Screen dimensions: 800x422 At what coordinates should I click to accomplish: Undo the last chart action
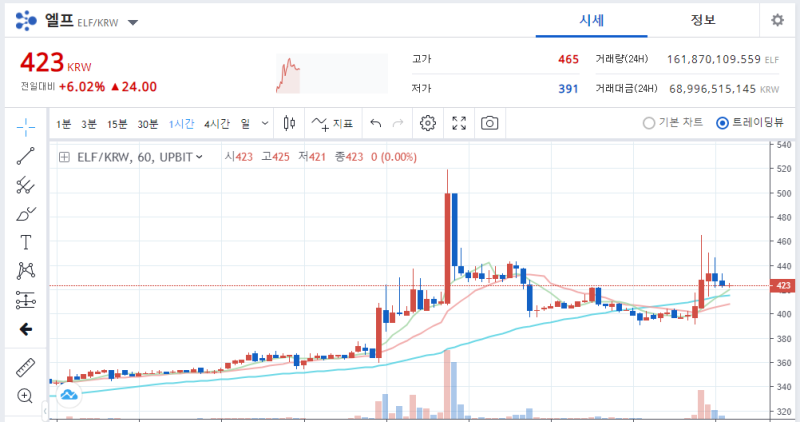coord(376,123)
